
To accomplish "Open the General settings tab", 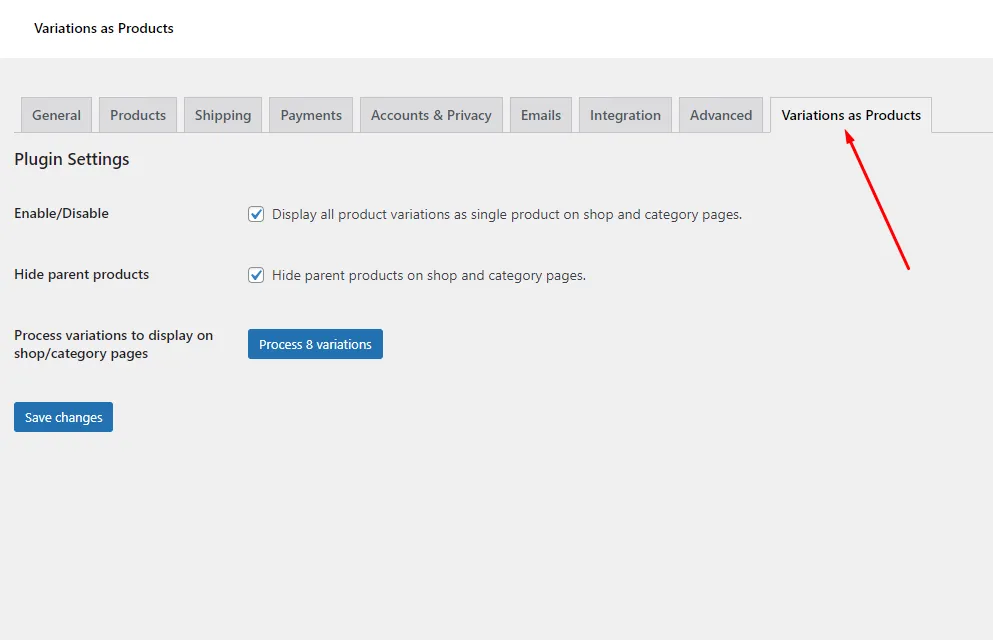I will pos(57,115).
